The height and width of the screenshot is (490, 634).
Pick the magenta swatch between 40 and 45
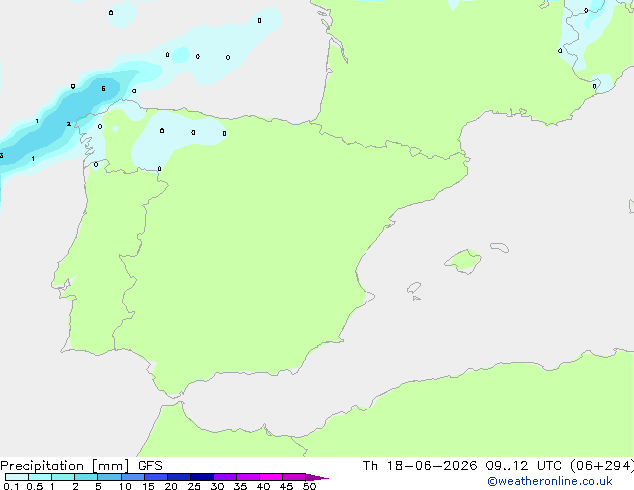click(271, 477)
